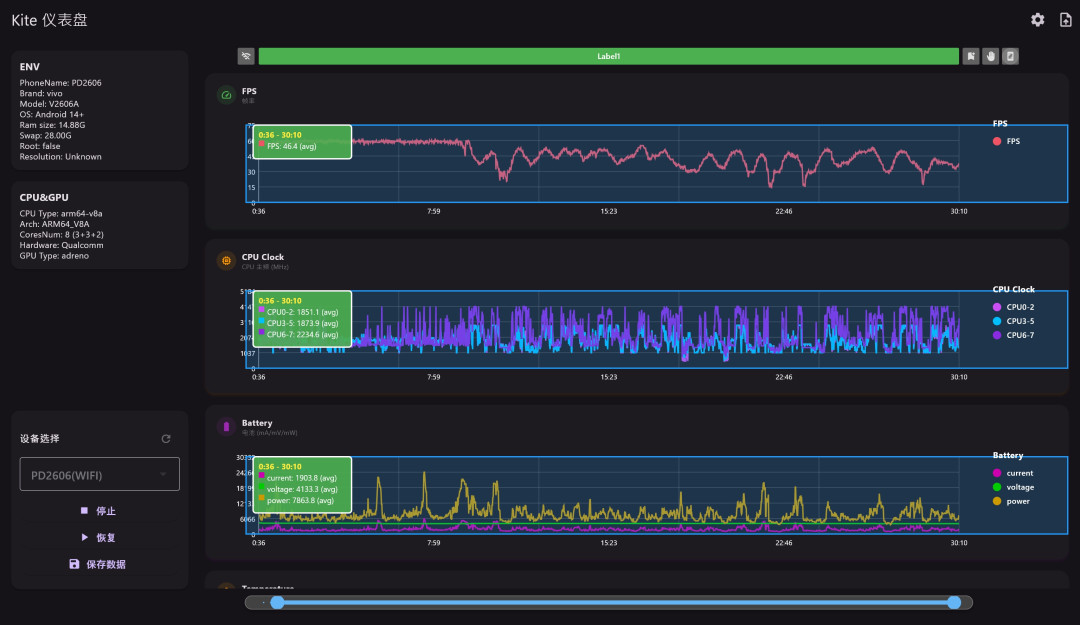
Task: Click the FPS speedometer panel icon
Action: pos(226,95)
